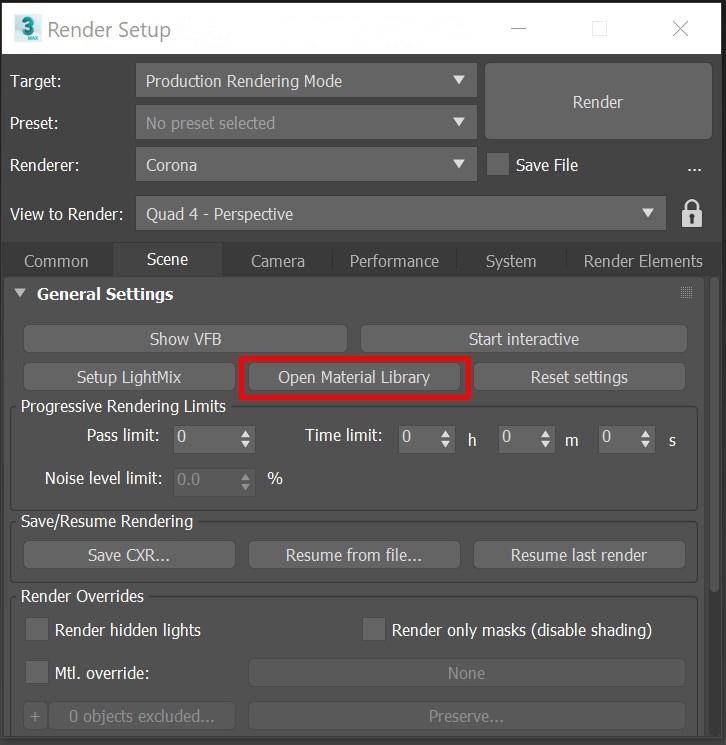Image resolution: width=726 pixels, height=745 pixels.
Task: Switch to the Render Elements tab
Action: point(643,261)
